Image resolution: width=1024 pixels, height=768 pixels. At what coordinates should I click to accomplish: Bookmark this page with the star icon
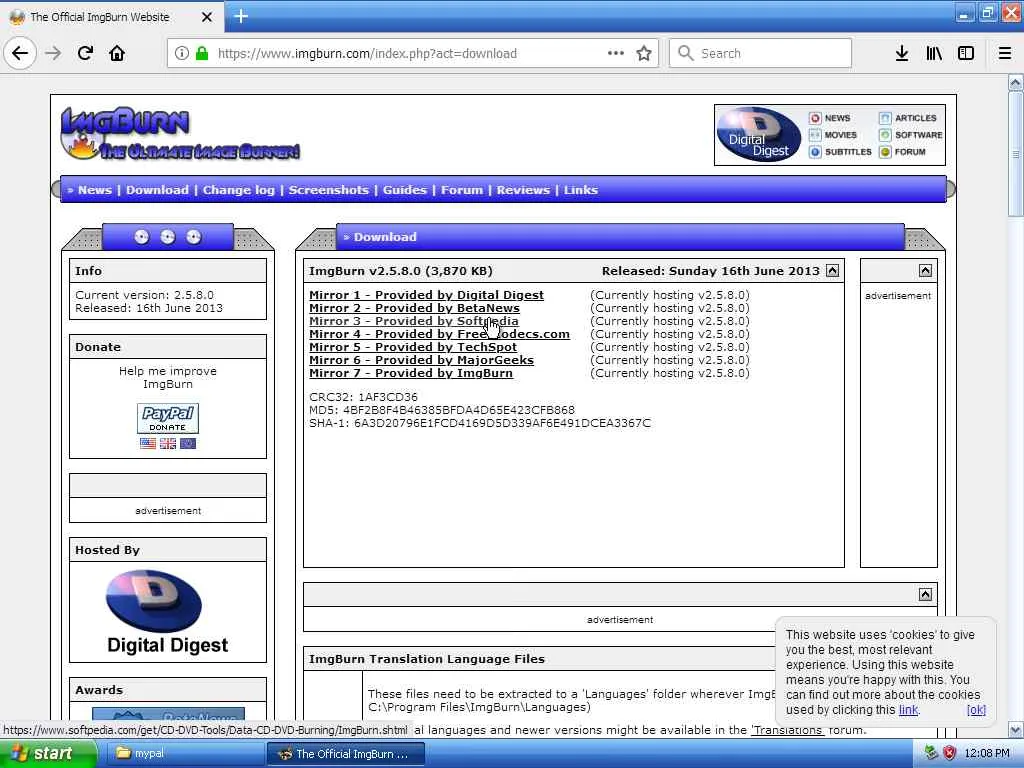pyautogui.click(x=644, y=53)
